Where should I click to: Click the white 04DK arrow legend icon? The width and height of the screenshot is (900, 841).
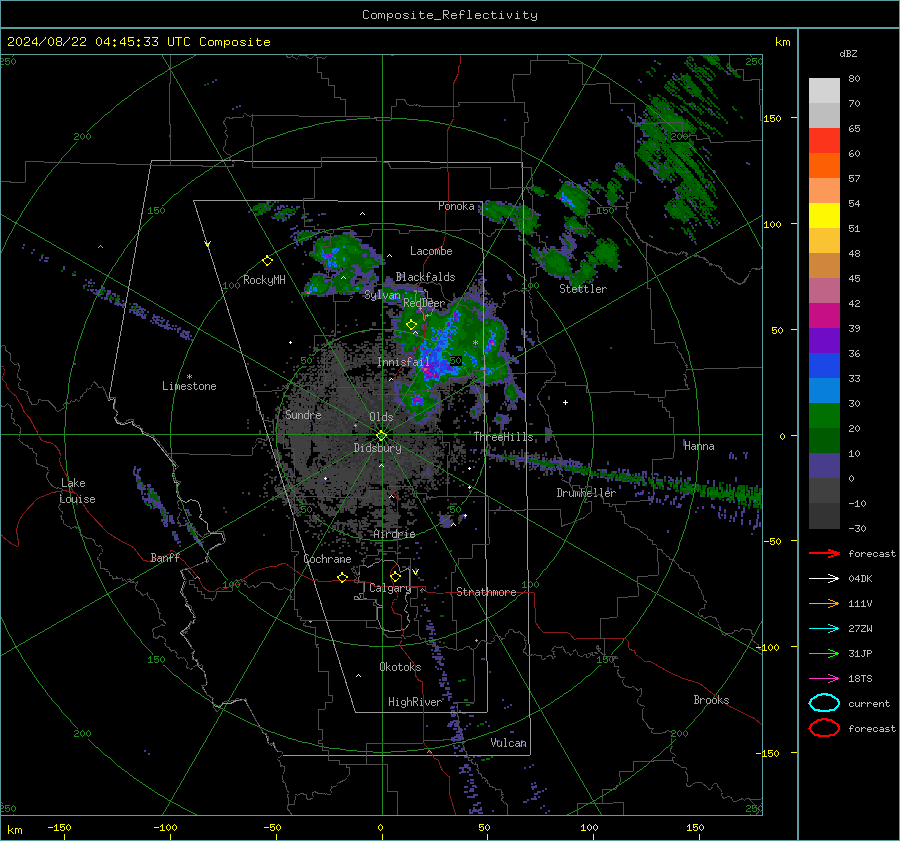click(x=824, y=579)
